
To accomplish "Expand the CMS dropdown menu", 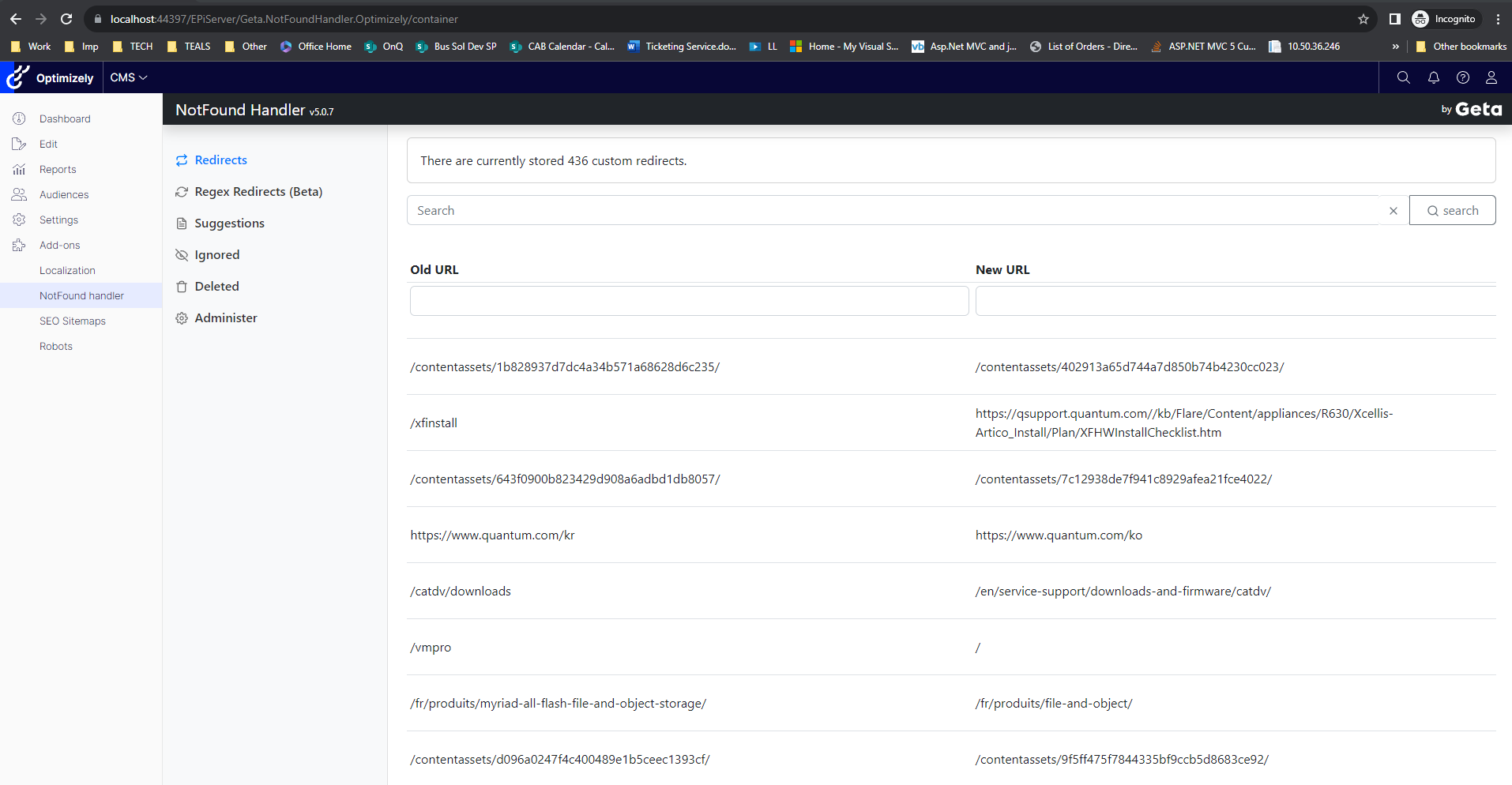I will 129,77.
